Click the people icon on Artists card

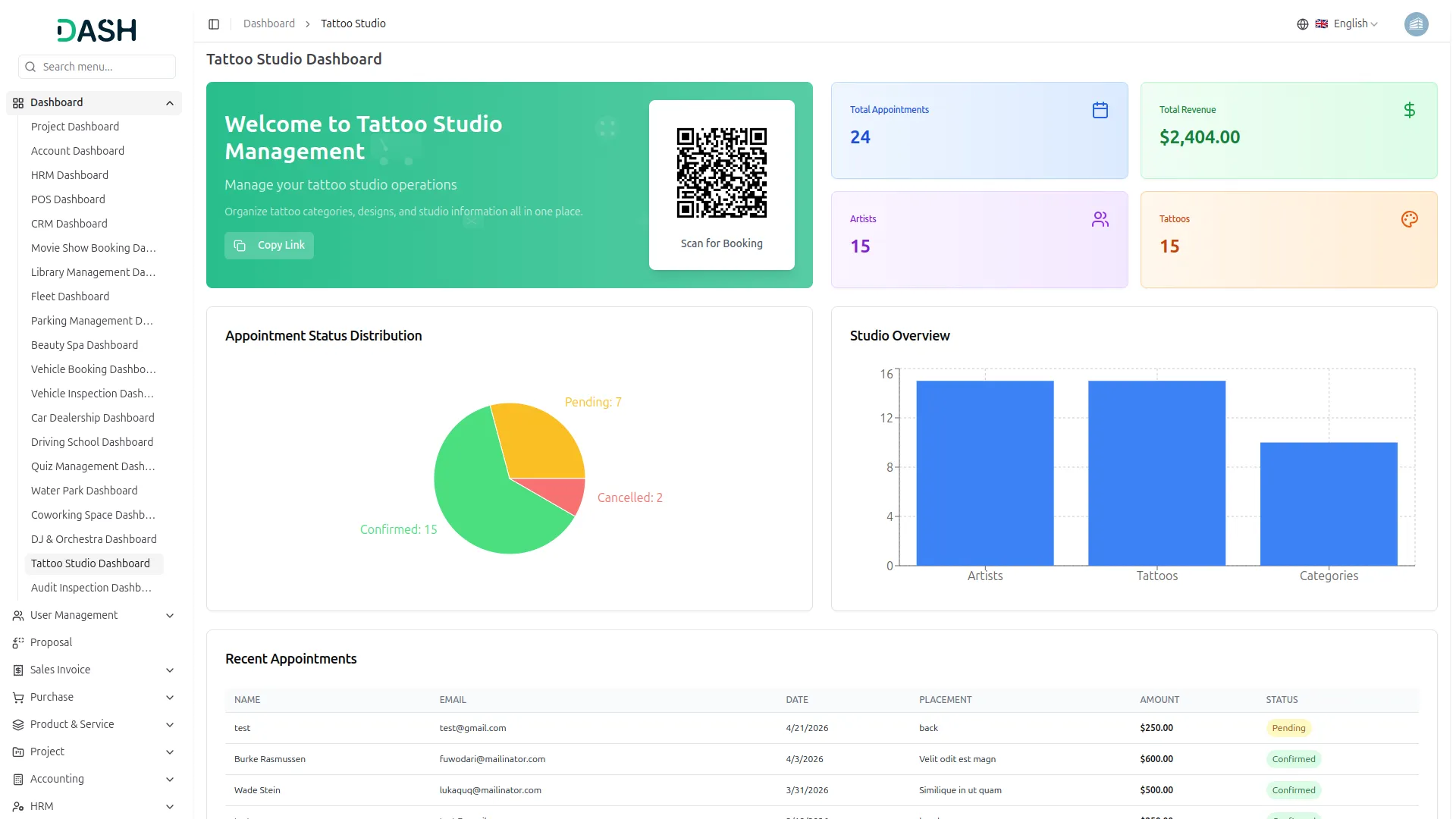click(x=1100, y=219)
